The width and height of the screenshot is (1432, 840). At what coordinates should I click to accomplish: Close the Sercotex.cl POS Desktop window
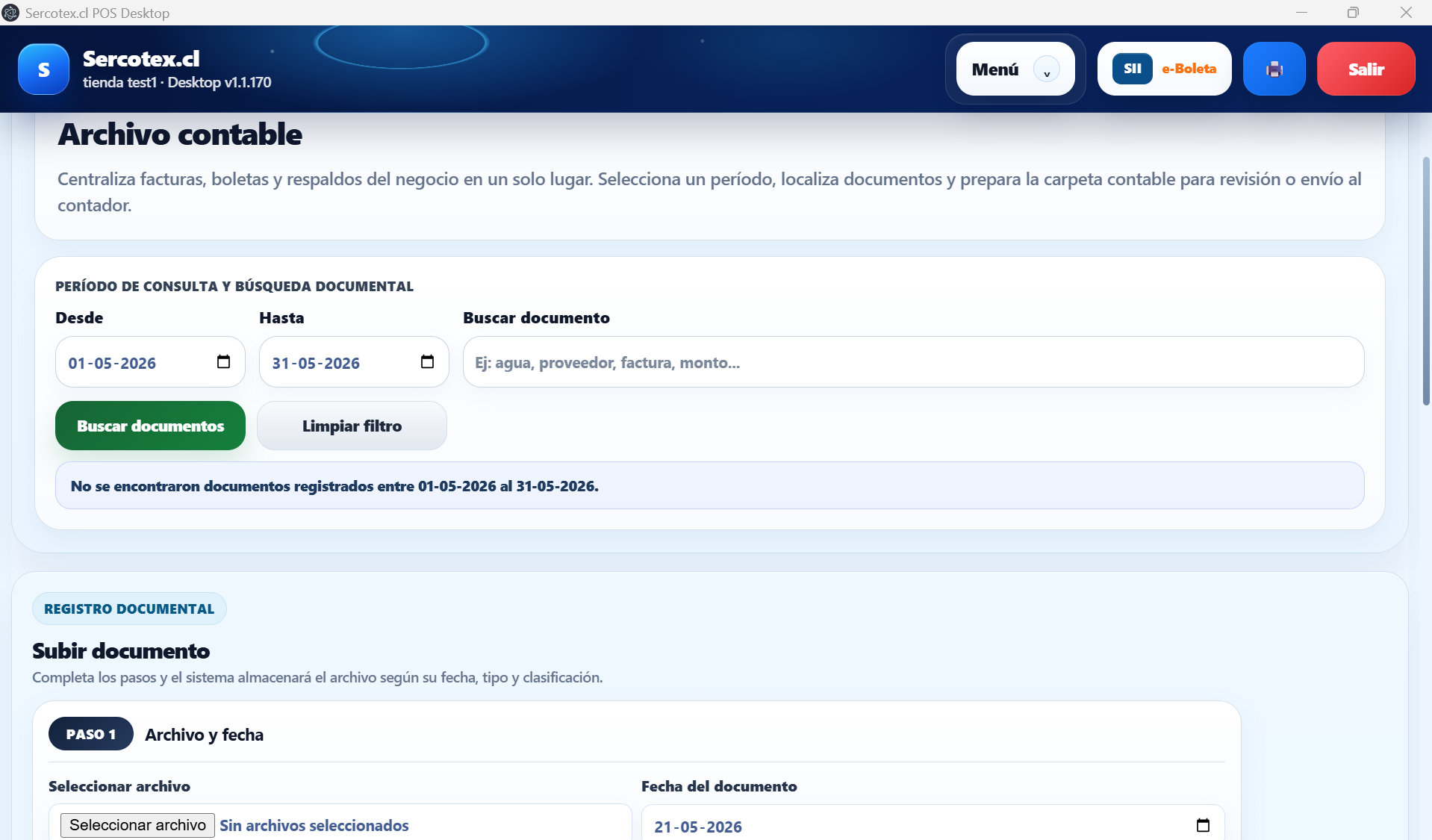pyautogui.click(x=1406, y=13)
